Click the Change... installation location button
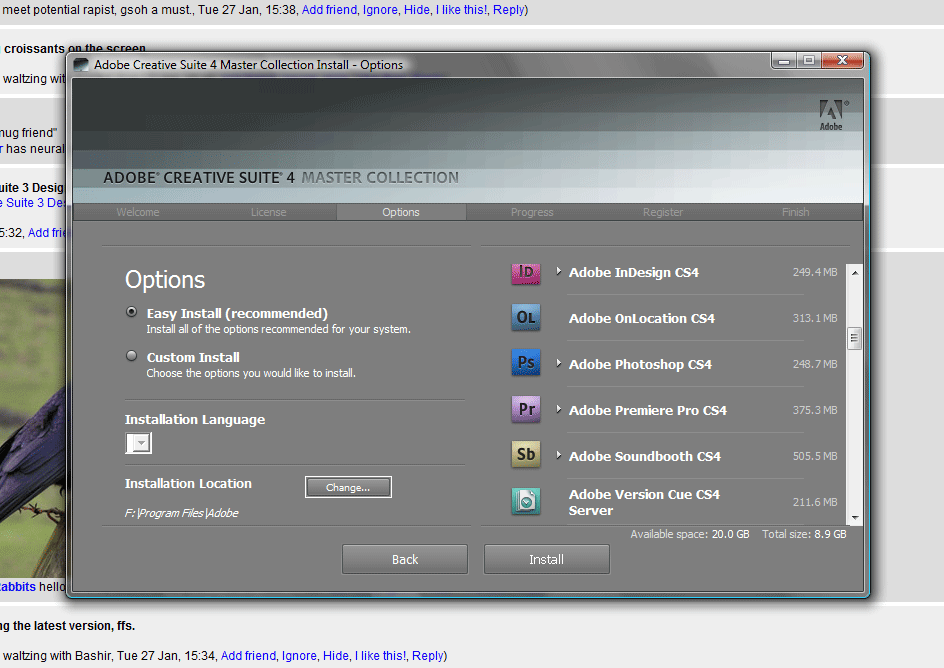944x668 pixels. [348, 487]
